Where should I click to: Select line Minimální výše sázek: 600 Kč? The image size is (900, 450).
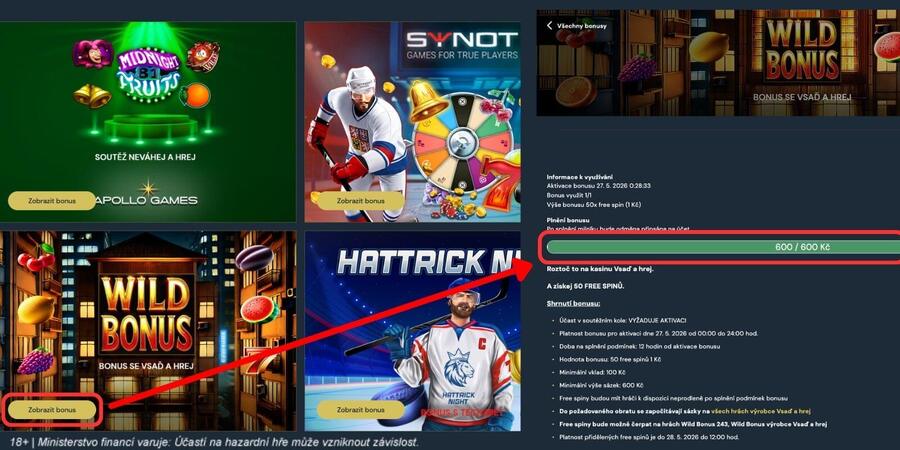[601, 385]
